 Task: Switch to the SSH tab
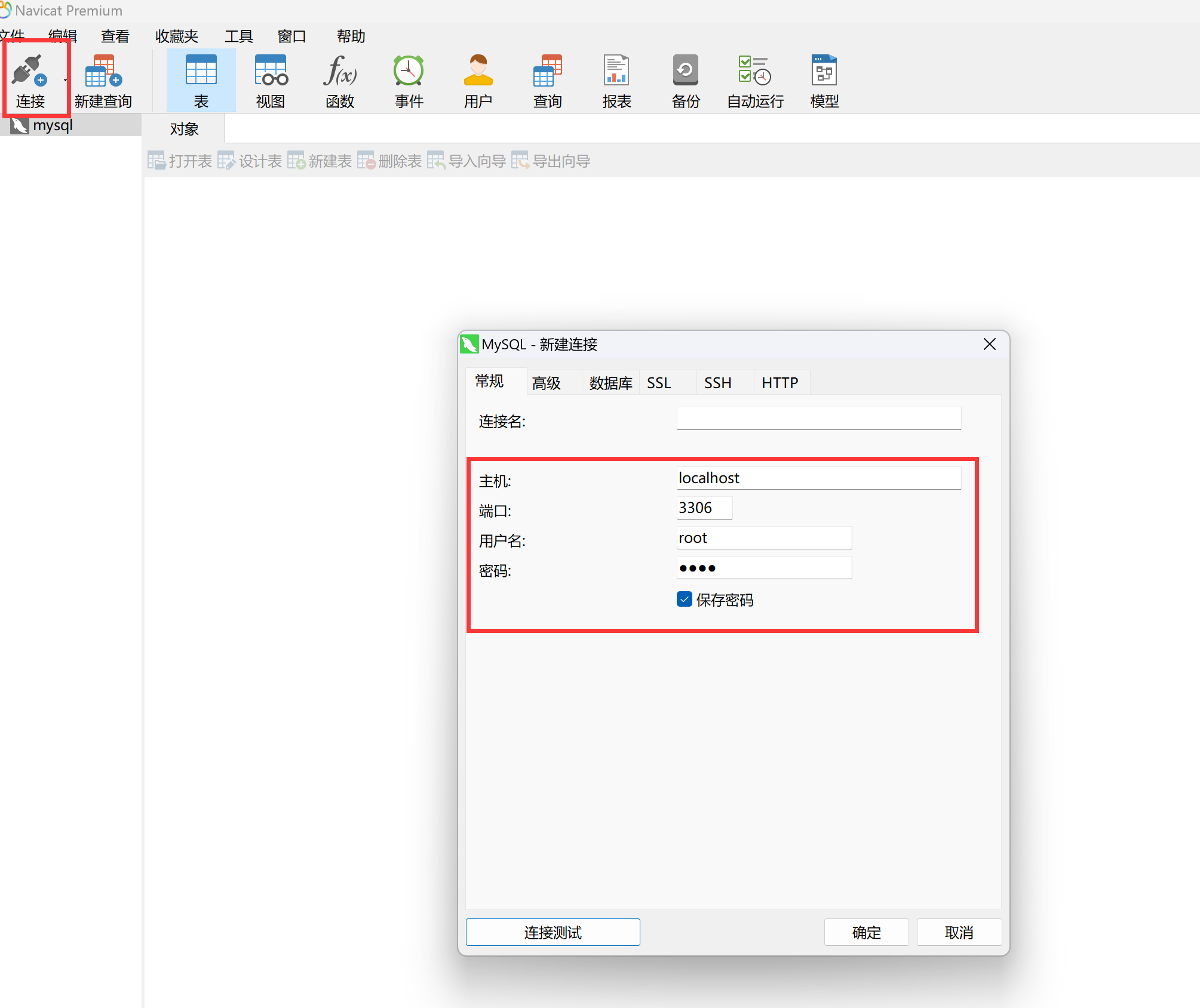[x=717, y=383]
